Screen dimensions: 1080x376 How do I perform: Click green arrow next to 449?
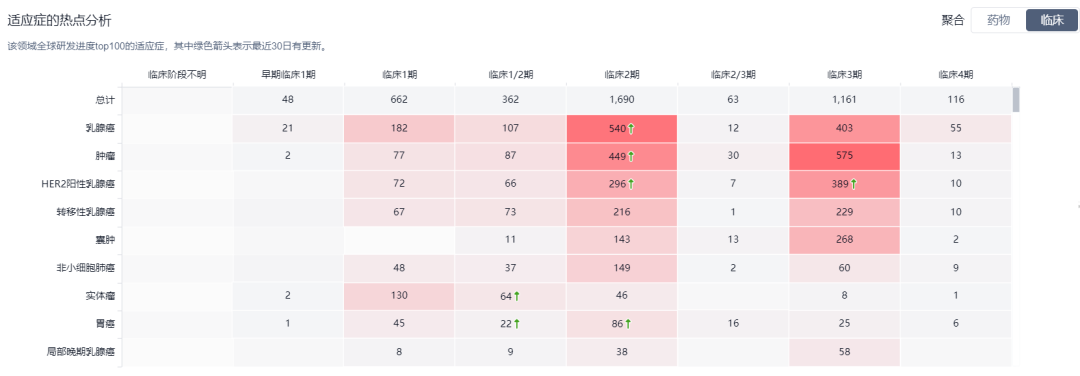(x=632, y=156)
